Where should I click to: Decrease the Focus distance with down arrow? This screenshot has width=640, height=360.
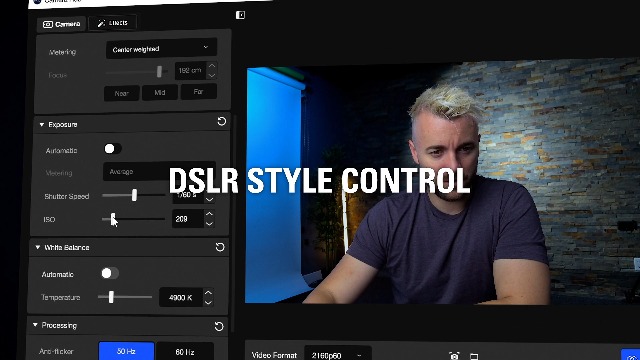(211, 76)
